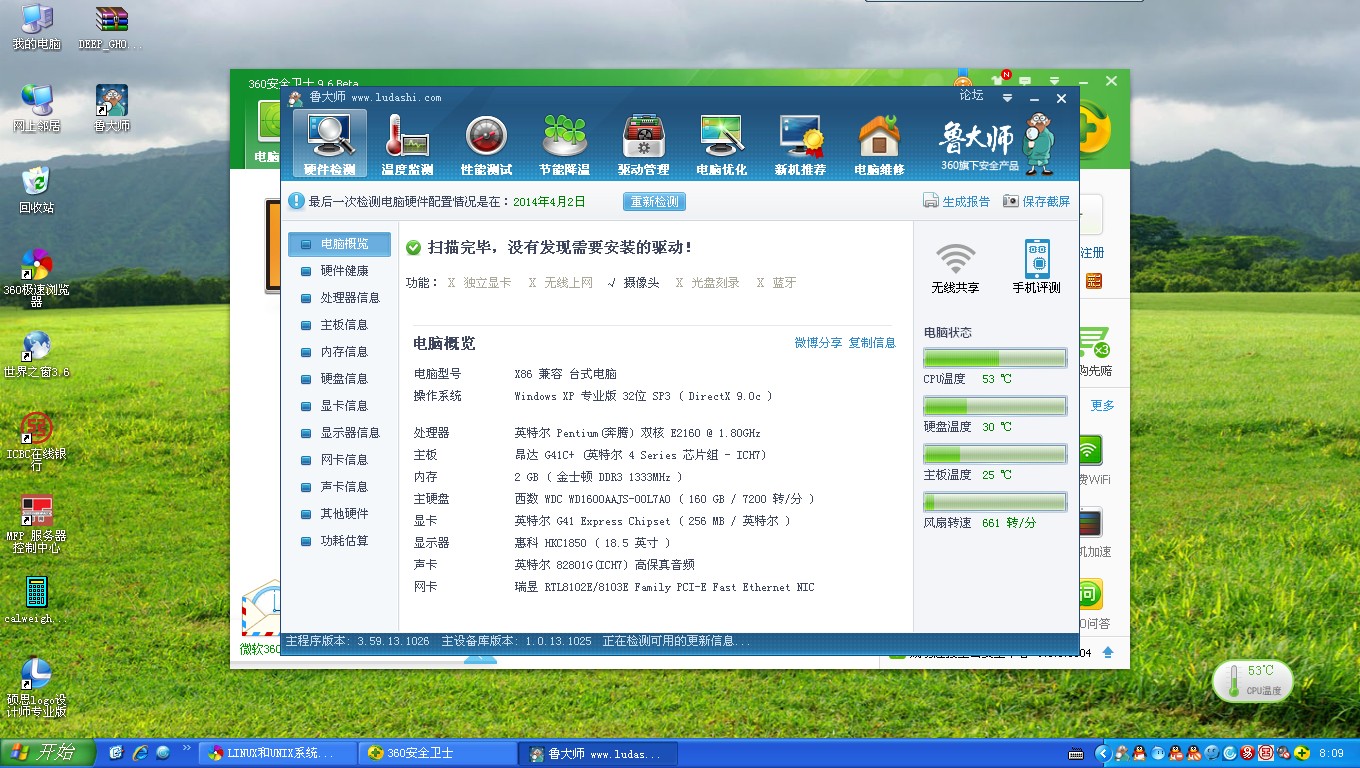Viewport: 1360px width, 768px height.
Task: Click the 风扇转速 progress bar
Action: click(995, 502)
